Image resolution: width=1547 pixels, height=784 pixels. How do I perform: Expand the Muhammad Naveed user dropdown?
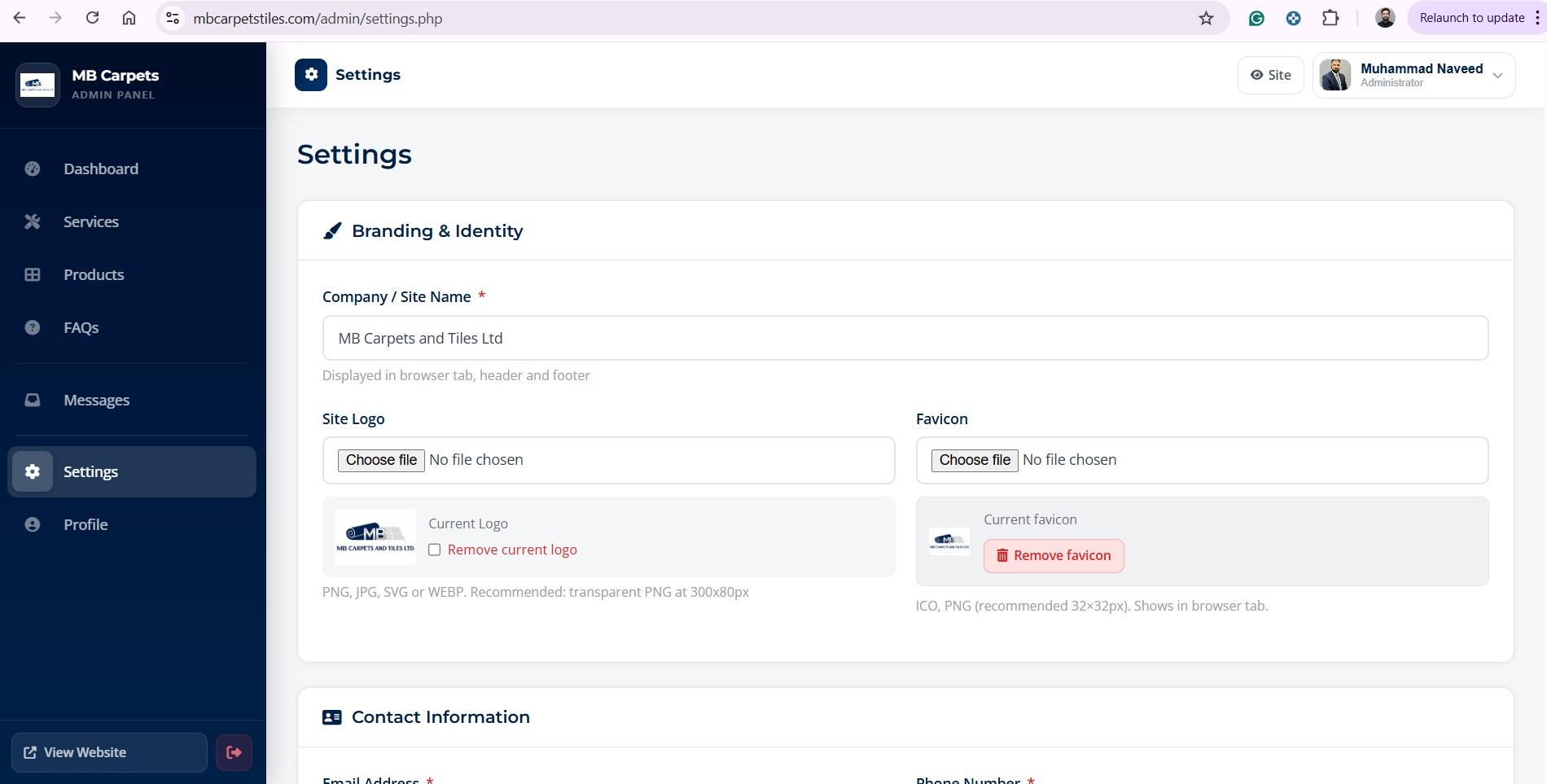[1497, 75]
